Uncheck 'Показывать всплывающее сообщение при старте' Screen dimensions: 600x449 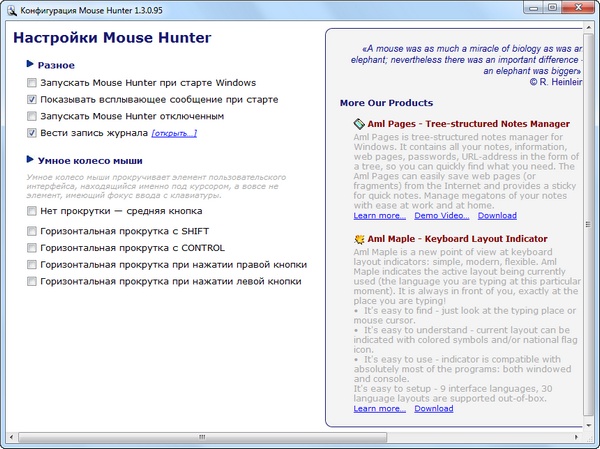coord(32,100)
